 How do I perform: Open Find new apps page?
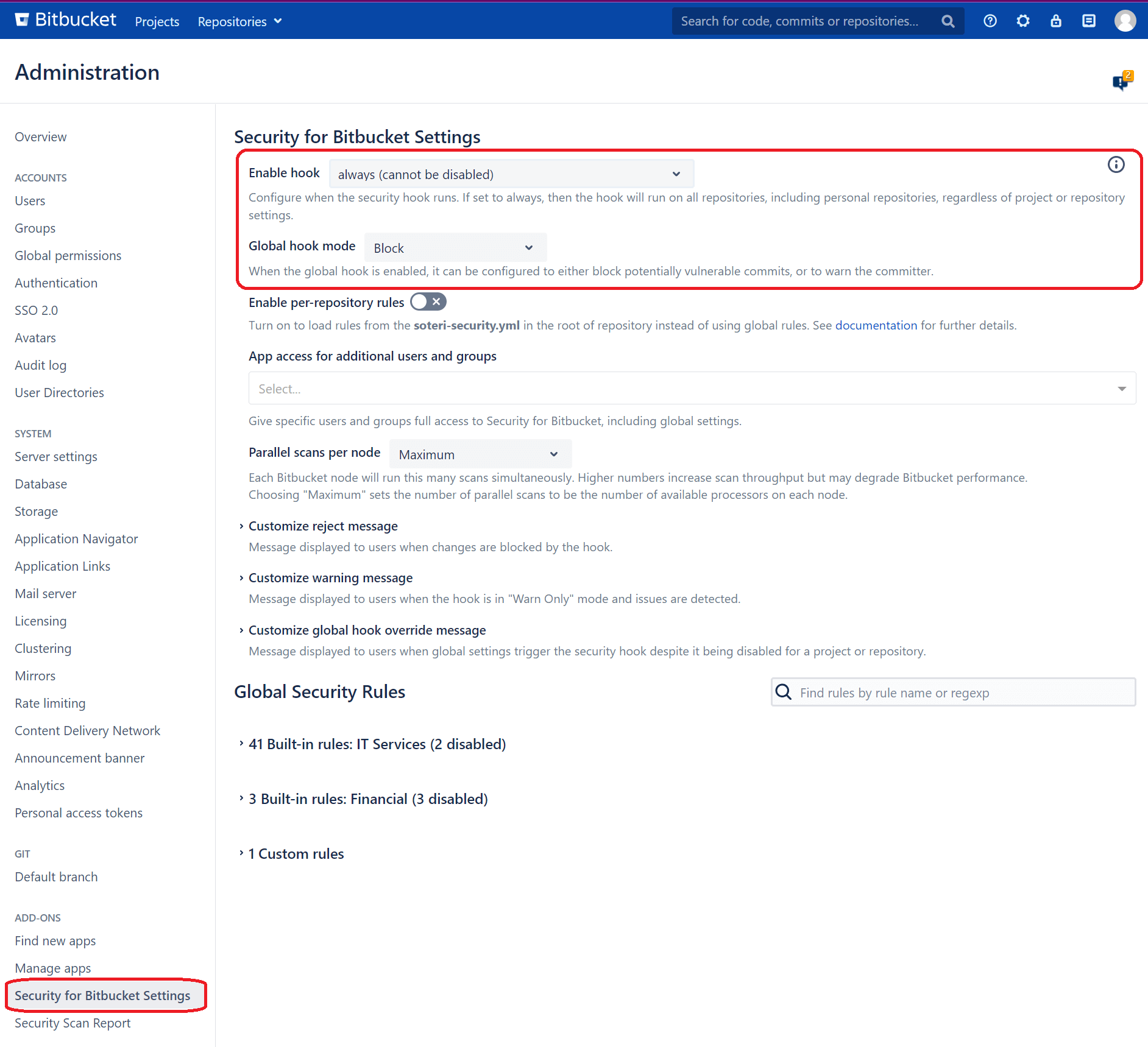coord(55,941)
